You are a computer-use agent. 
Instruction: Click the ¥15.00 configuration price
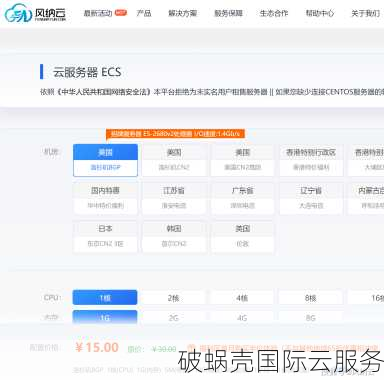tap(97, 347)
